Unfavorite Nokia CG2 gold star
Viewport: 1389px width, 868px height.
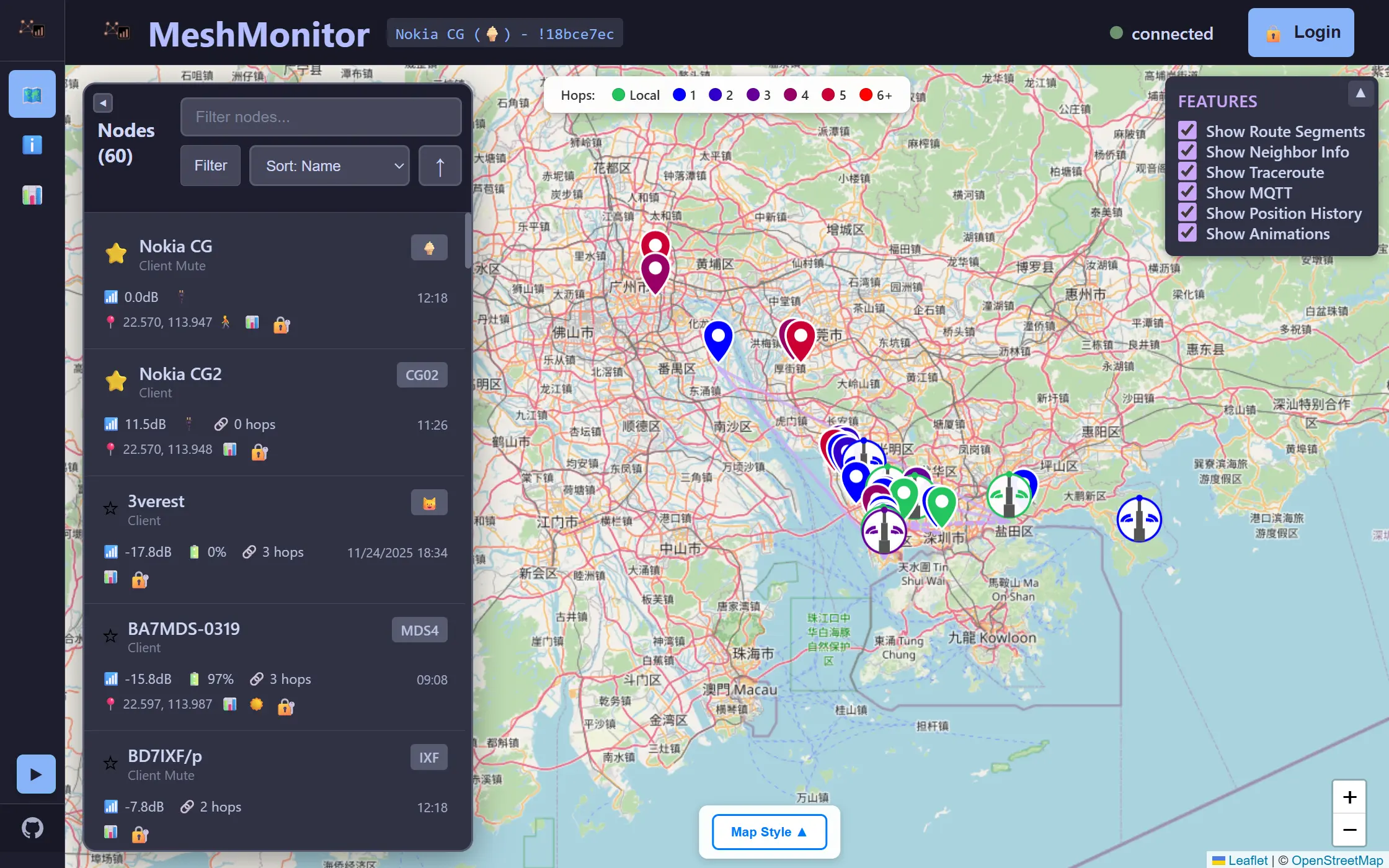[x=116, y=381]
